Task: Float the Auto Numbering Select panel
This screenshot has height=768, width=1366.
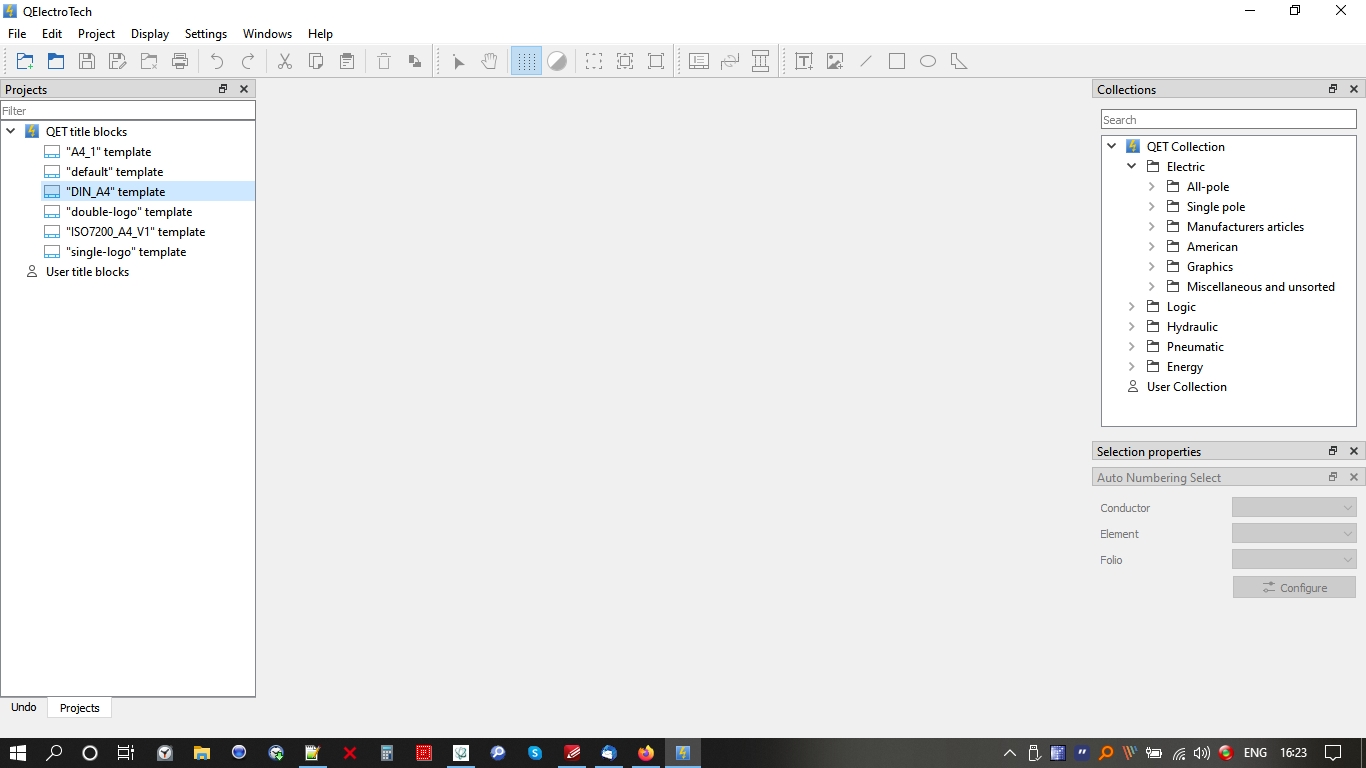Action: [1333, 477]
